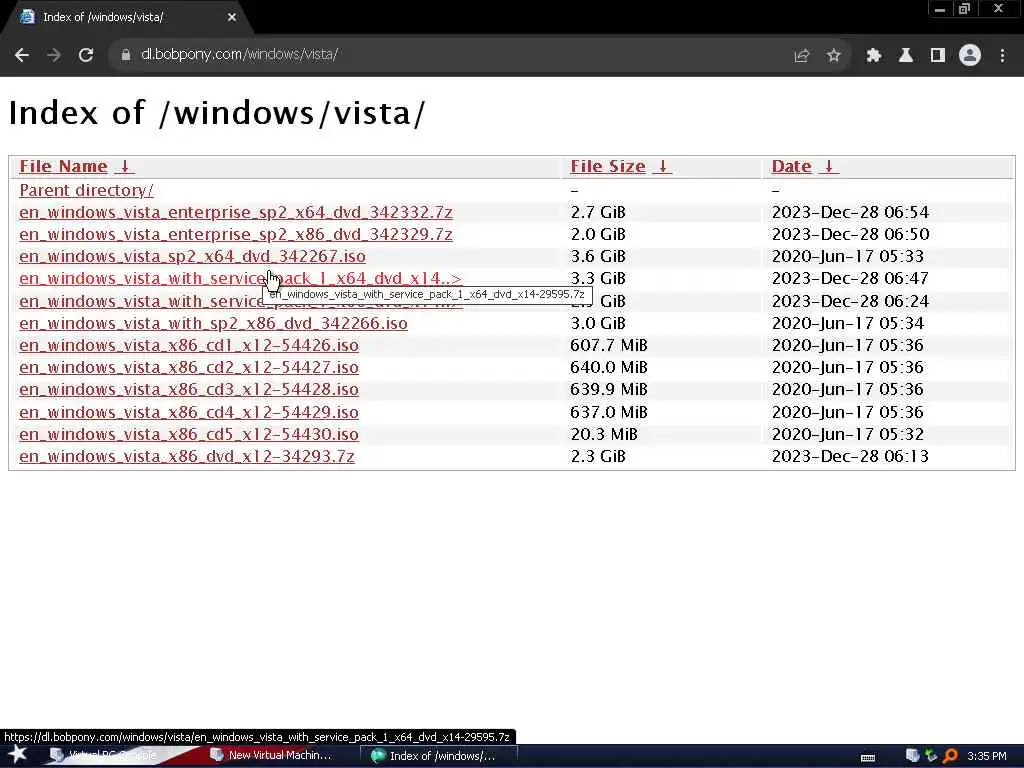The height and width of the screenshot is (768, 1024).
Task: Bookmark this page with the star icon
Action: click(833, 56)
